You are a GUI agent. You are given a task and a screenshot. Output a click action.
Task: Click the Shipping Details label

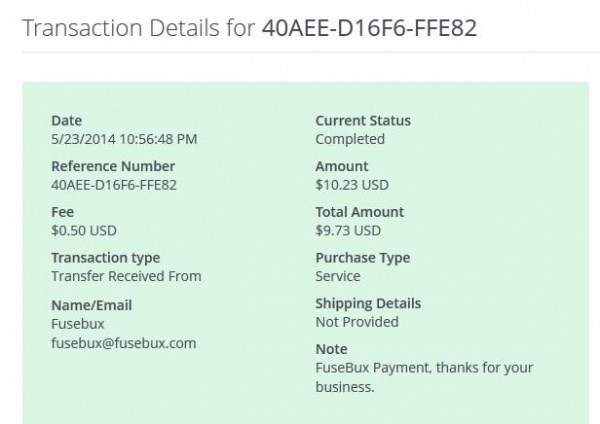[368, 304]
